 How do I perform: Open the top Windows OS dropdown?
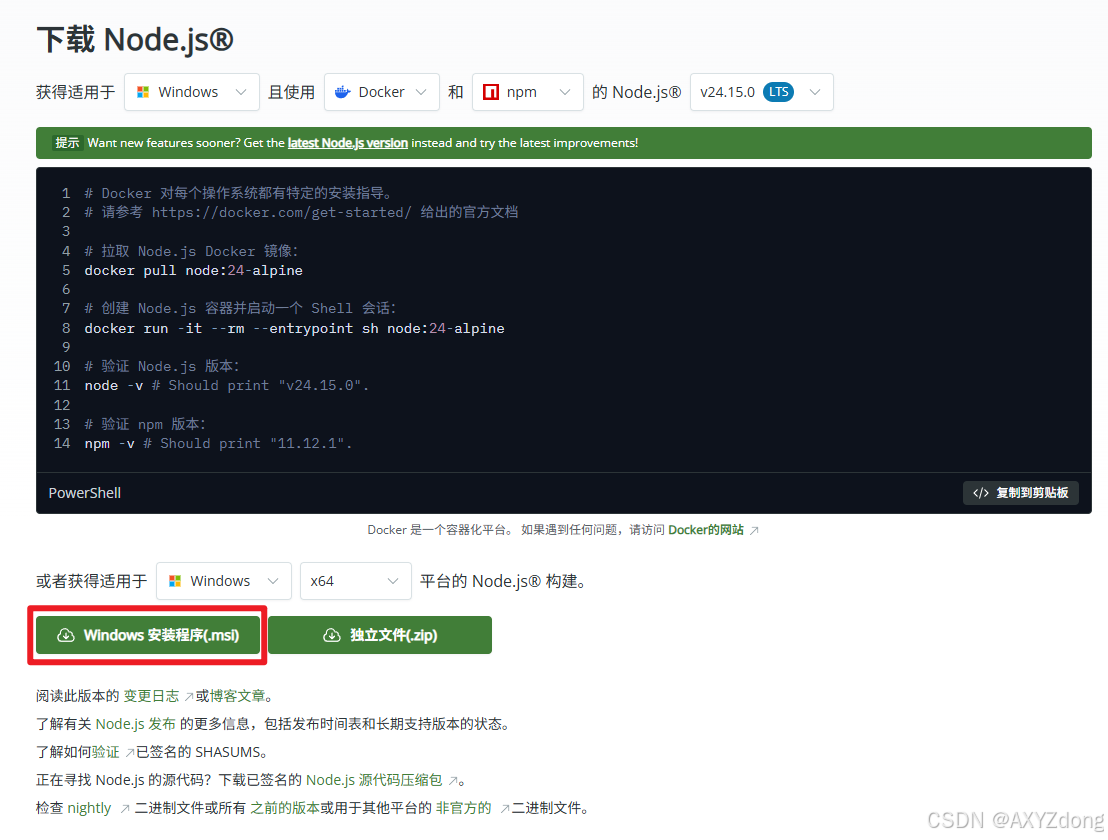(191, 92)
